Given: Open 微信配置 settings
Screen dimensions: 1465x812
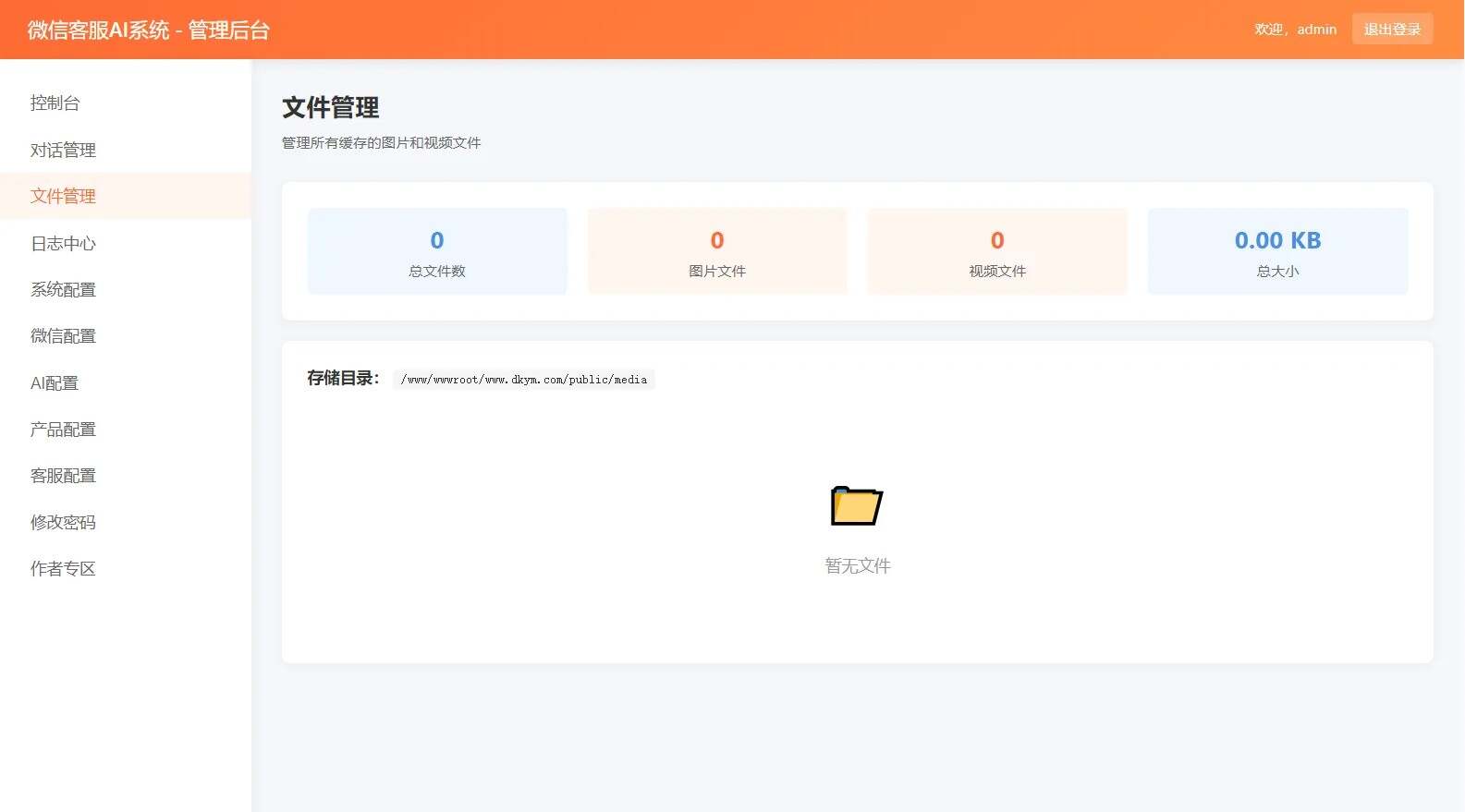Looking at the screenshot, I should (63, 336).
